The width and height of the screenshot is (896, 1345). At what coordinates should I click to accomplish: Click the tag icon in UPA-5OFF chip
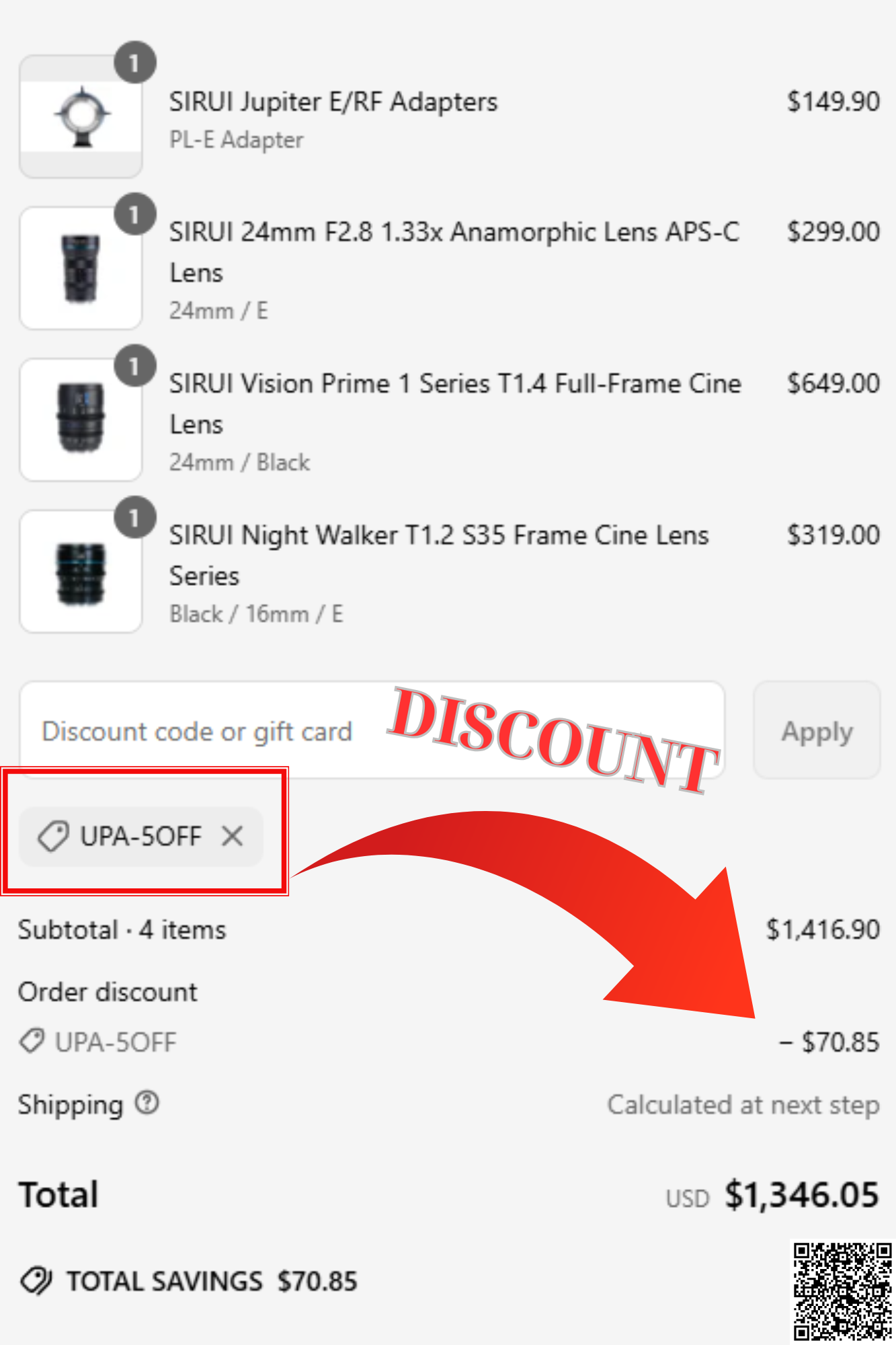click(53, 837)
